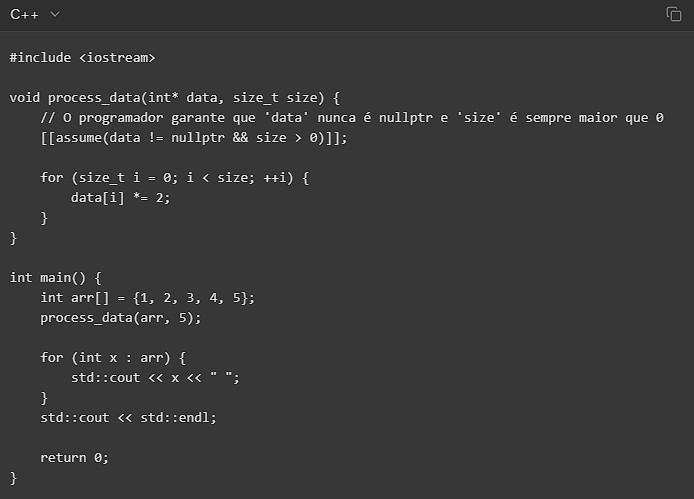Click the final closing brace of main
Image resolution: width=694 pixels, height=499 pixels.
click(x=14, y=477)
